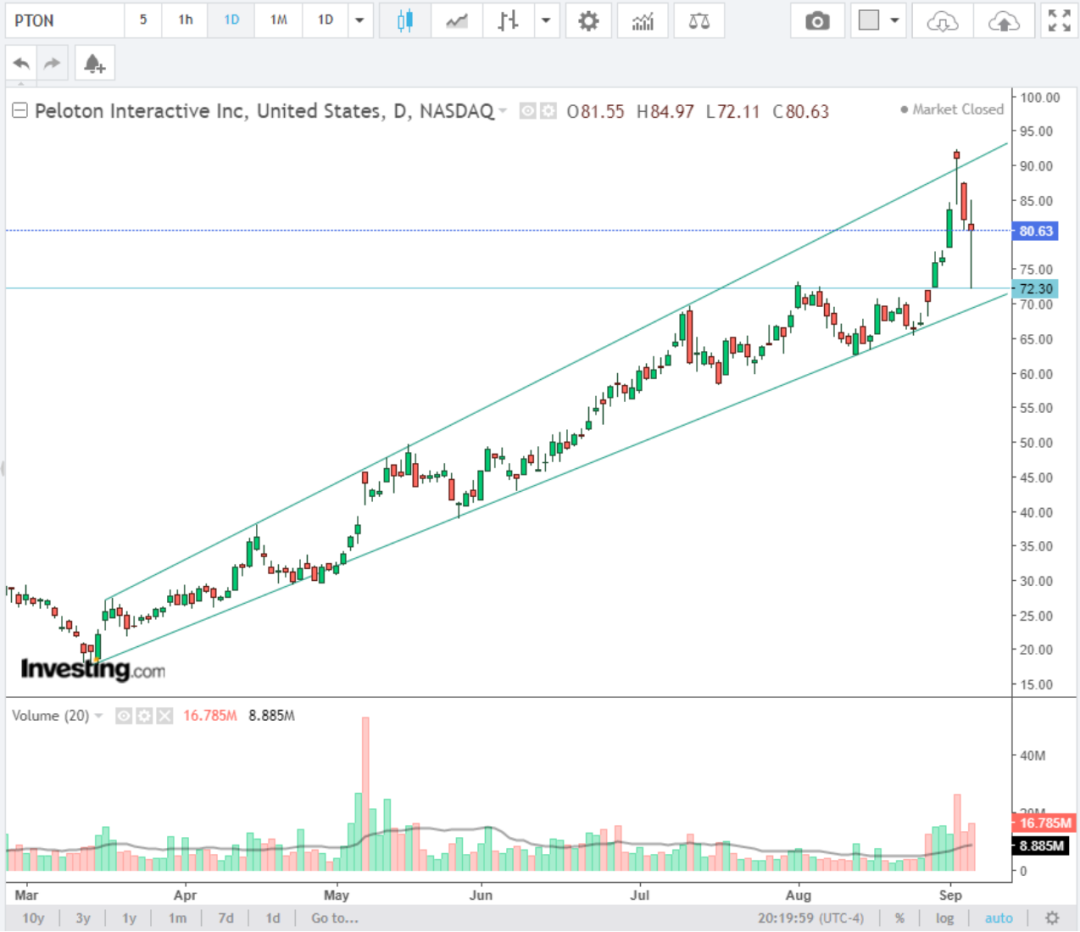
Task: Click the Peloton Interactive Inc chart title
Action: [x=264, y=111]
